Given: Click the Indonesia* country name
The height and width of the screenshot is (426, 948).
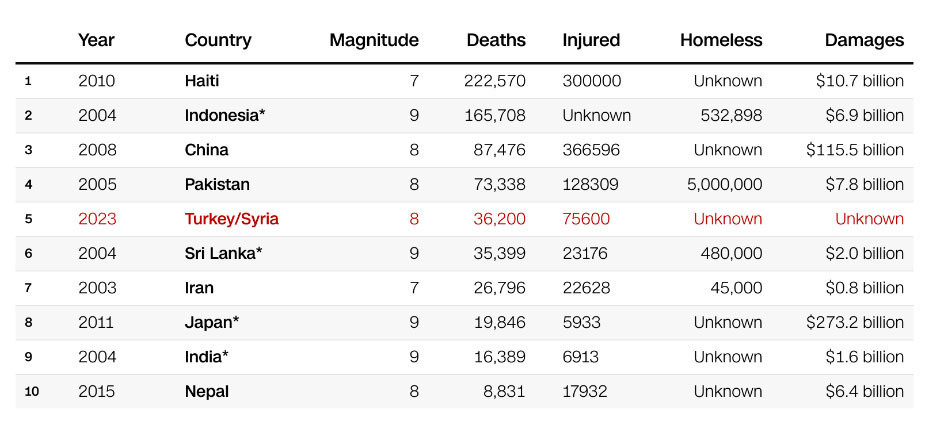Looking at the screenshot, I should tap(225, 115).
